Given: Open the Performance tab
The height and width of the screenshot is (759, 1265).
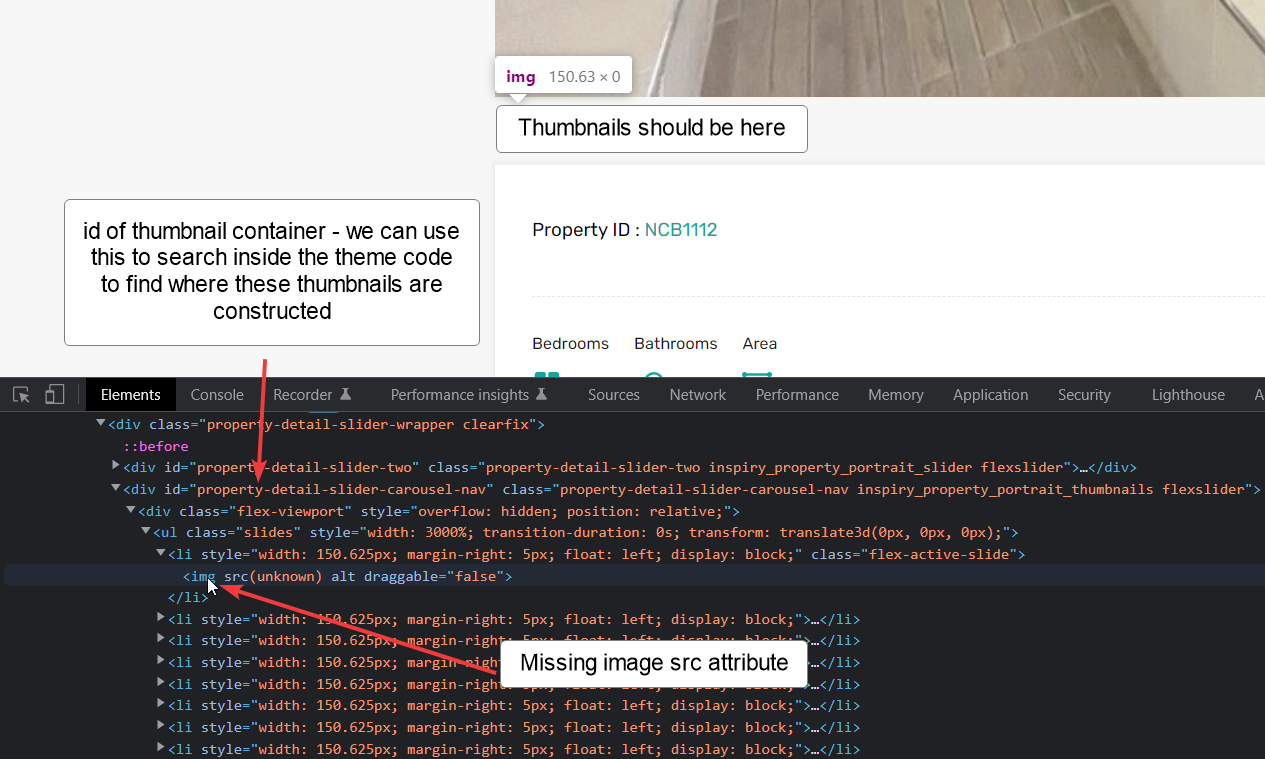Looking at the screenshot, I should [x=797, y=395].
